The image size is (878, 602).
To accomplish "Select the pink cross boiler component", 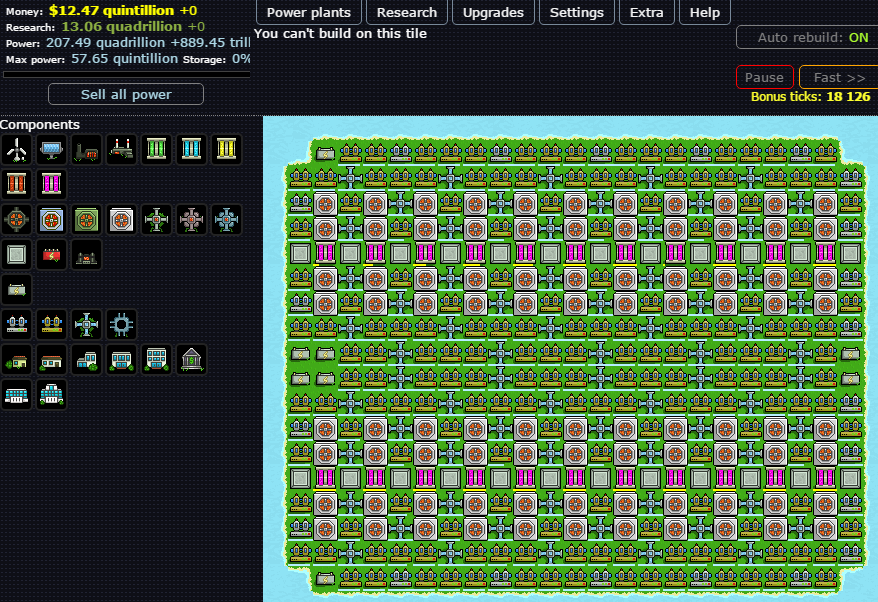I will [x=192, y=220].
